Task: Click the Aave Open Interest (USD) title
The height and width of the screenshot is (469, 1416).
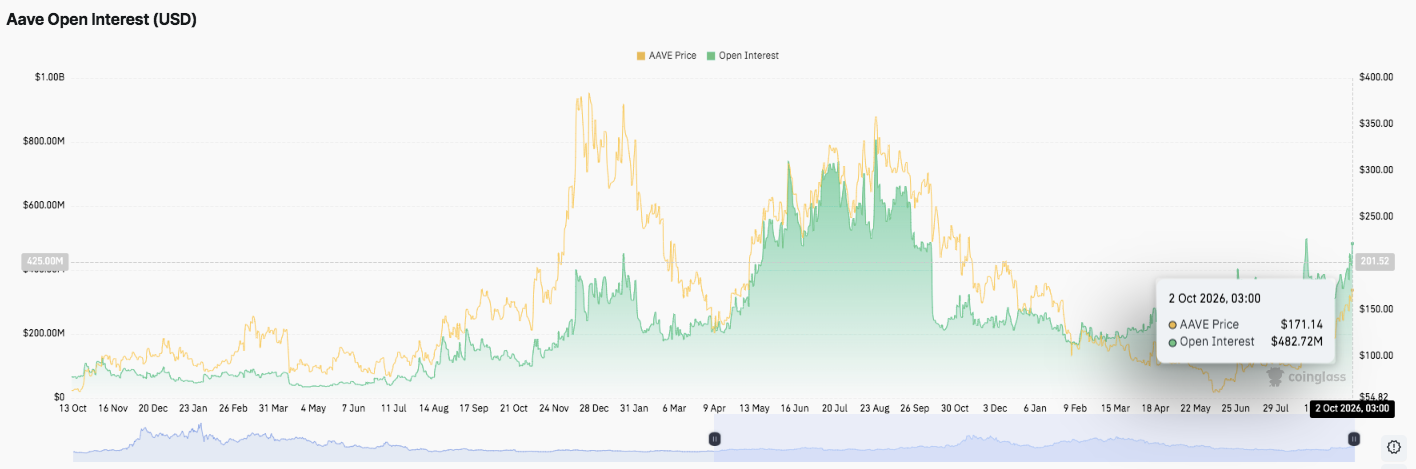Action: pos(102,19)
